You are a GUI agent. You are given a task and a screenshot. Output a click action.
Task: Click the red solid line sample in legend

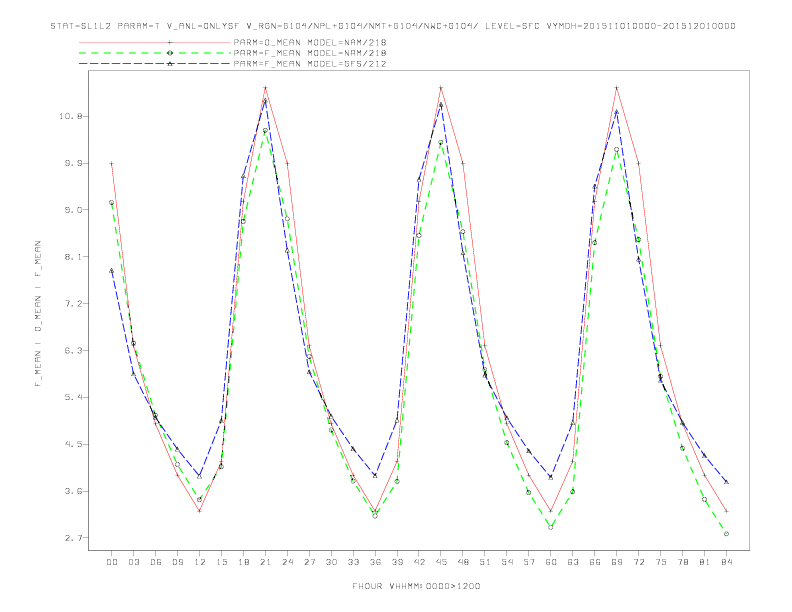(x=155, y=42)
